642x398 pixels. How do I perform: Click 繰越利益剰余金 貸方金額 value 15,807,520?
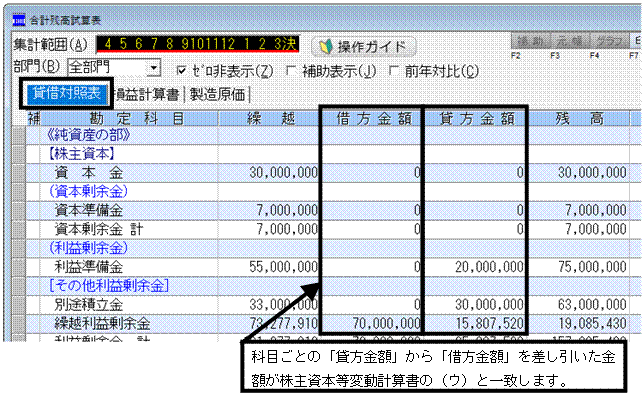pos(489,323)
